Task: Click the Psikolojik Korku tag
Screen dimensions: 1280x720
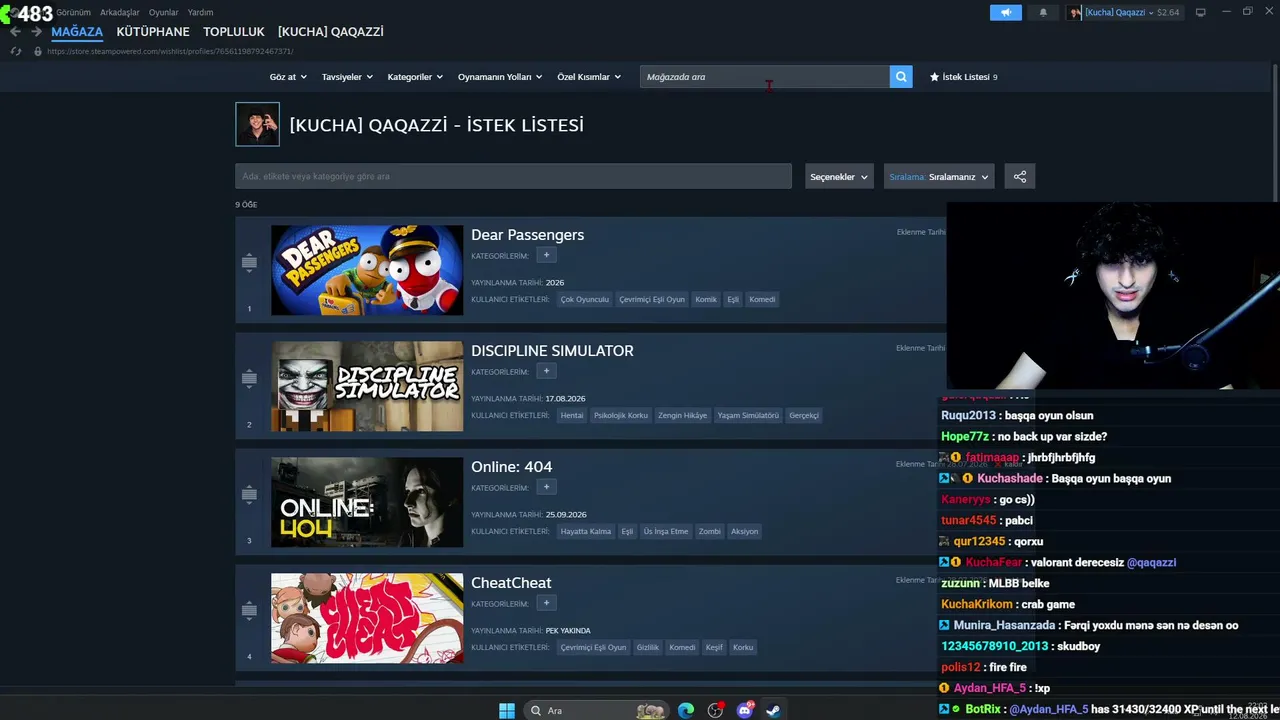Action: click(621, 415)
